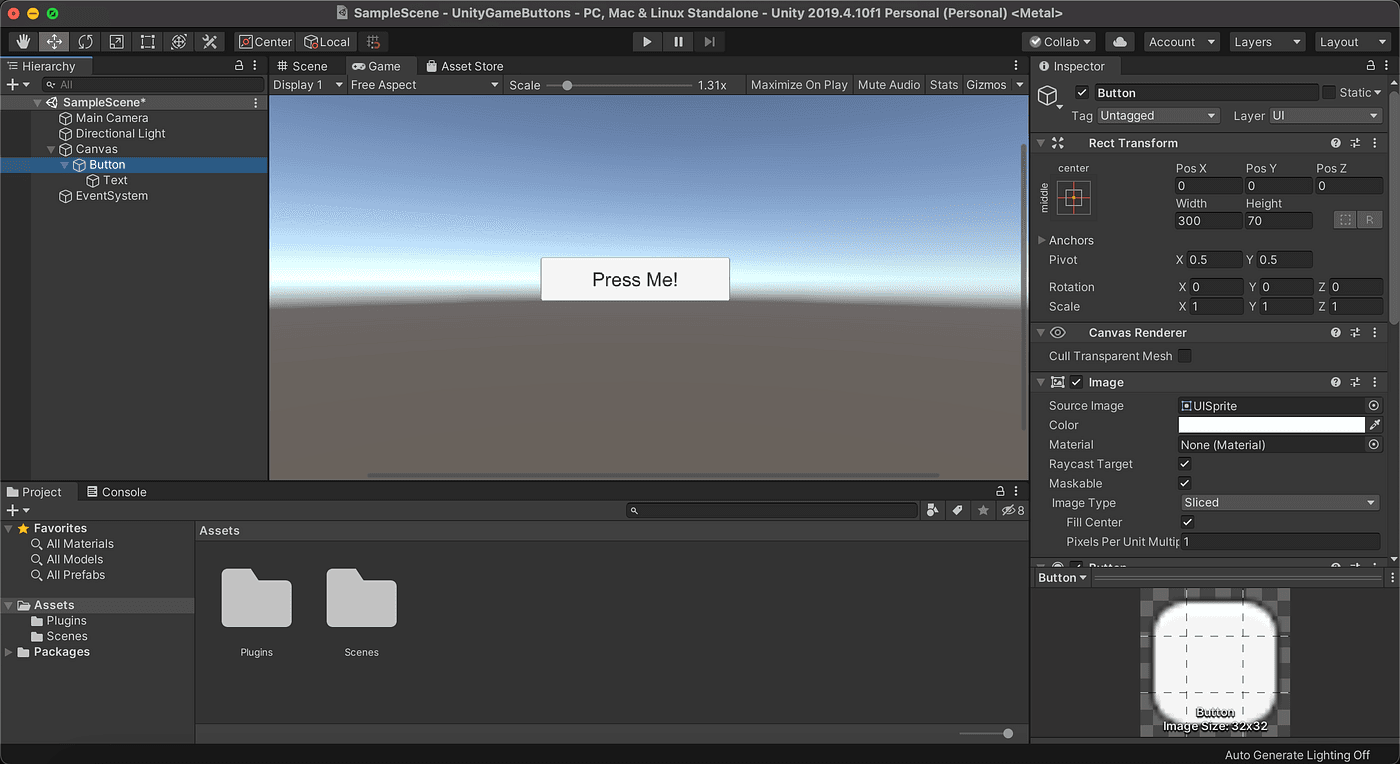Click the eyedropper next to Color
The width and height of the screenshot is (1400, 764).
pyautogui.click(x=1375, y=425)
